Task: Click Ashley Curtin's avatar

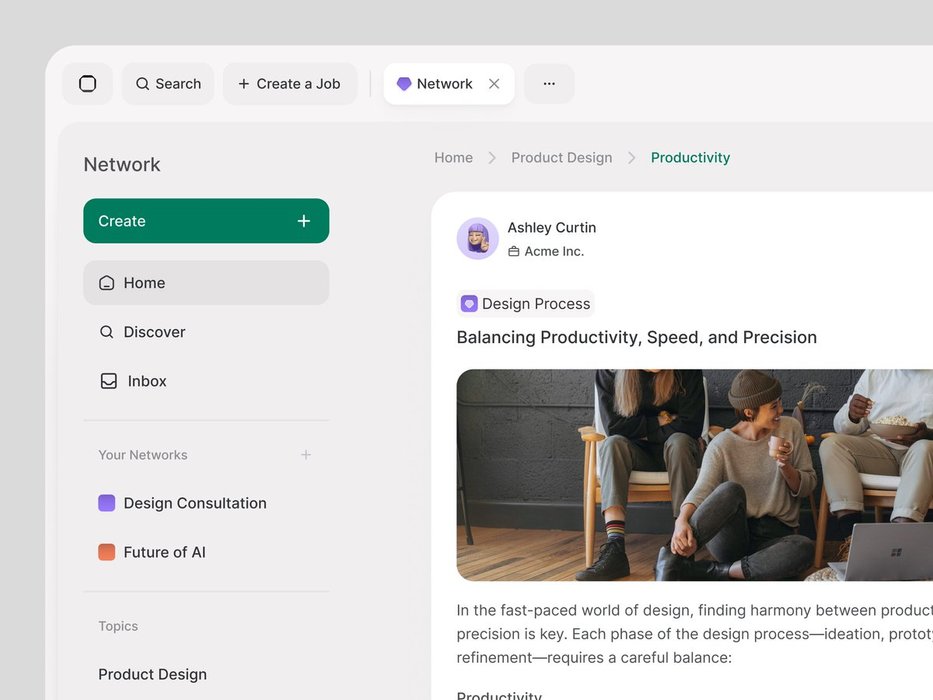Action: point(478,239)
